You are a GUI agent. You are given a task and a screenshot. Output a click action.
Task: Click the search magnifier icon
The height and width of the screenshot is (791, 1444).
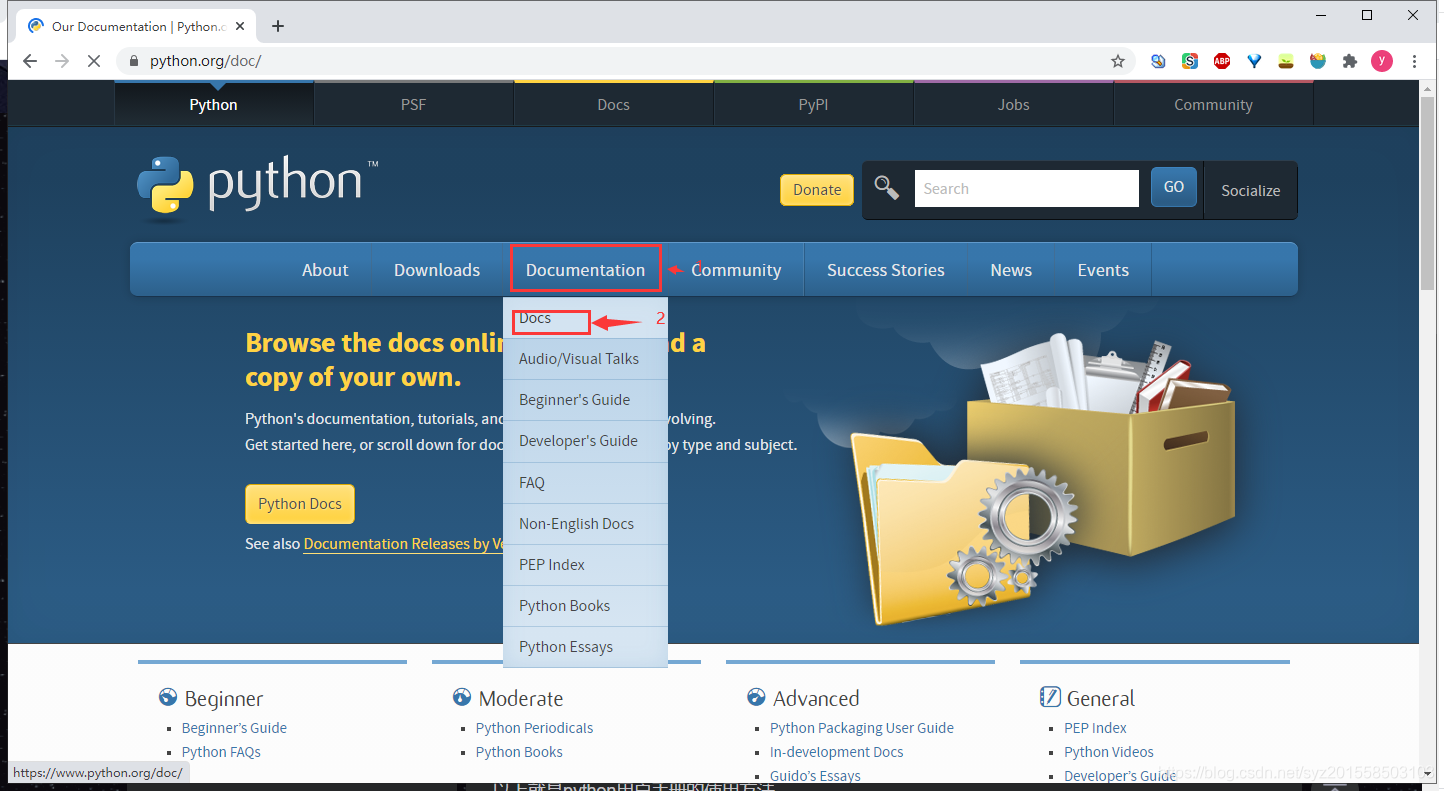[886, 187]
